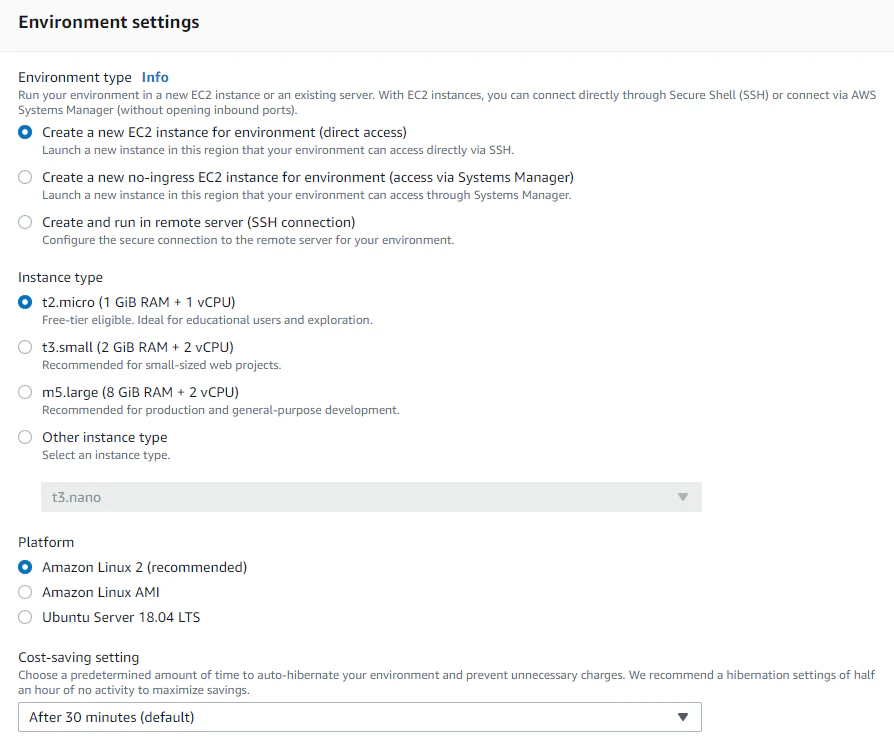Pick the t2.micro instance type
The width and height of the screenshot is (894, 748).
pyautogui.click(x=25, y=302)
